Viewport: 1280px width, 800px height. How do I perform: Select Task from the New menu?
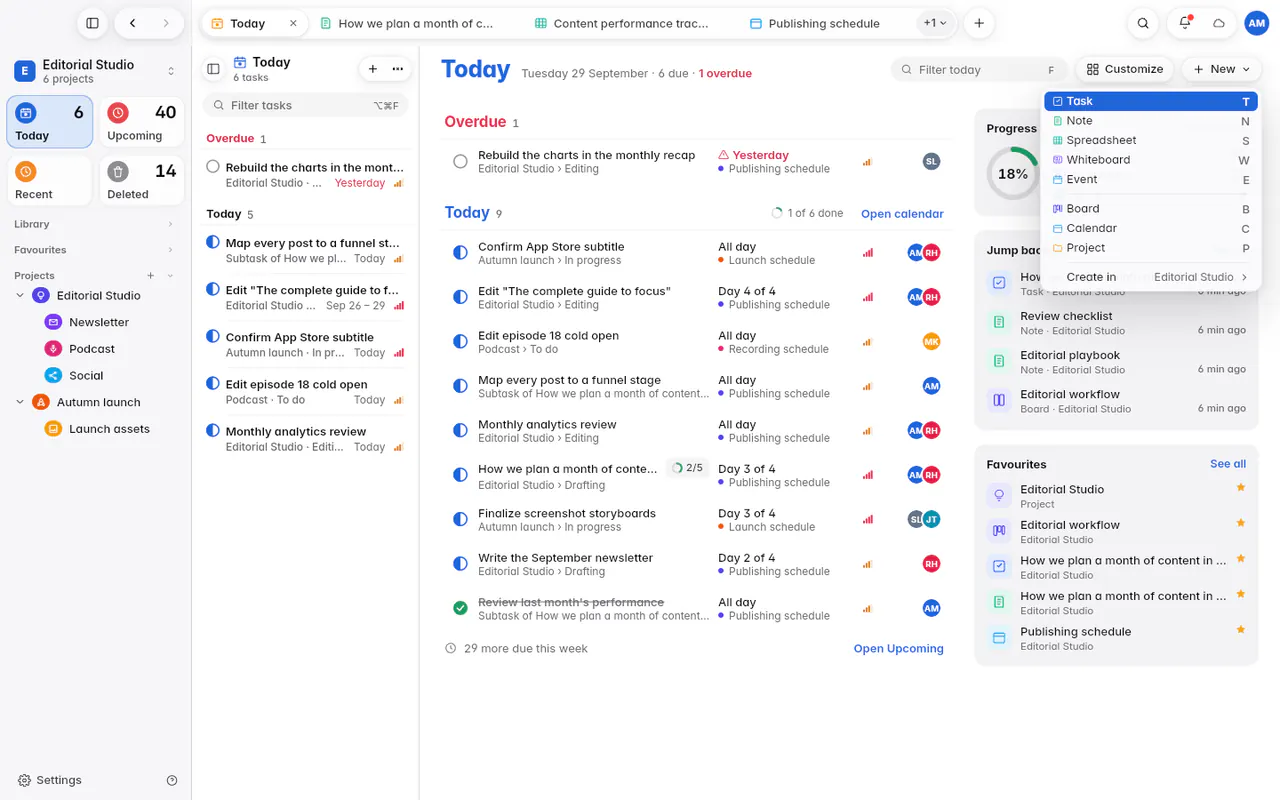pos(1150,101)
